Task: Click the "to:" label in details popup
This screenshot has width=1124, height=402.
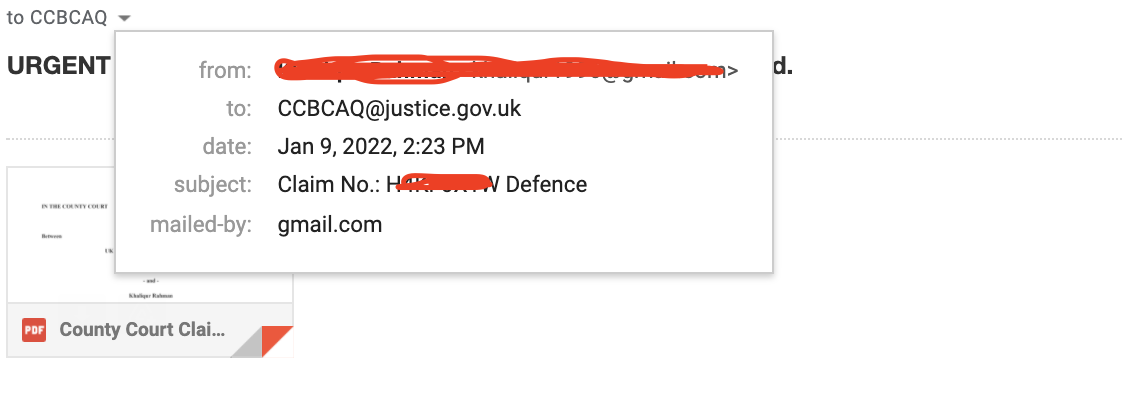Action: click(239, 108)
